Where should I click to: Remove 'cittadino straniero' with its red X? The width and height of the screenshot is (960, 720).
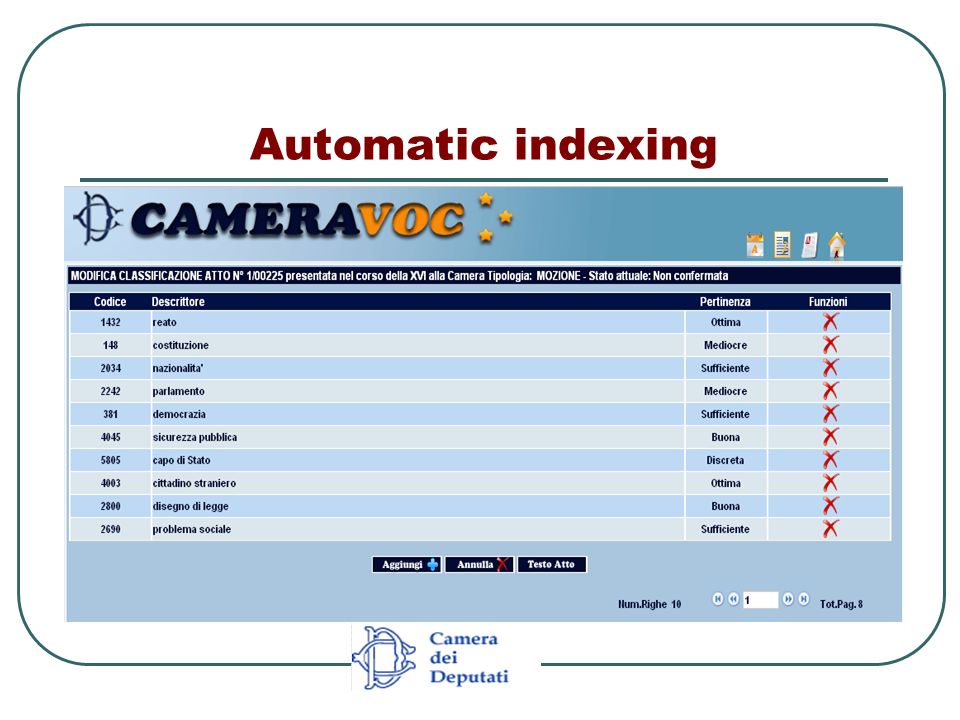click(830, 482)
